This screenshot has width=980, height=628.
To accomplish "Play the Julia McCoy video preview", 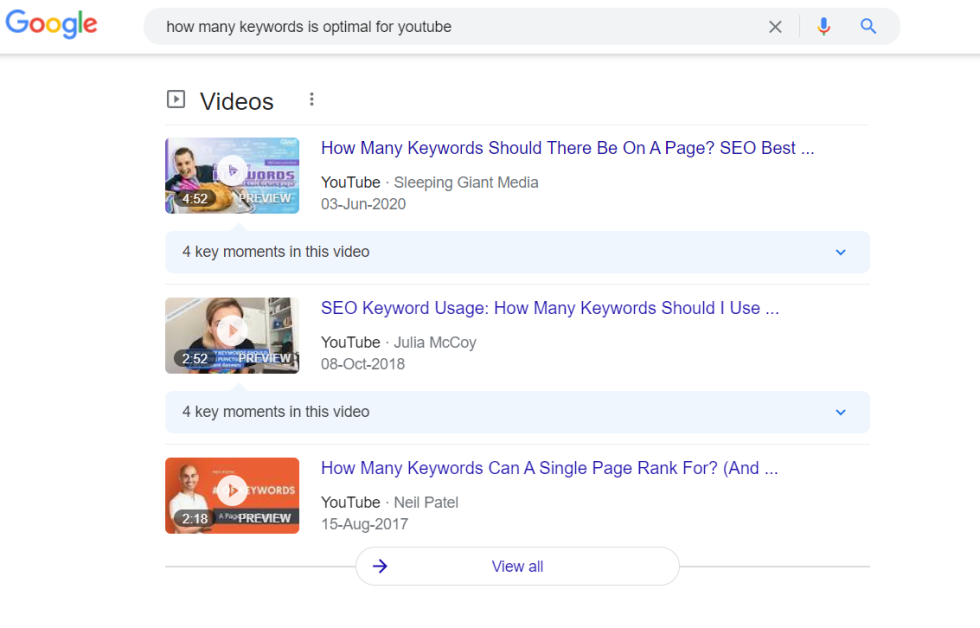I will pos(232,336).
